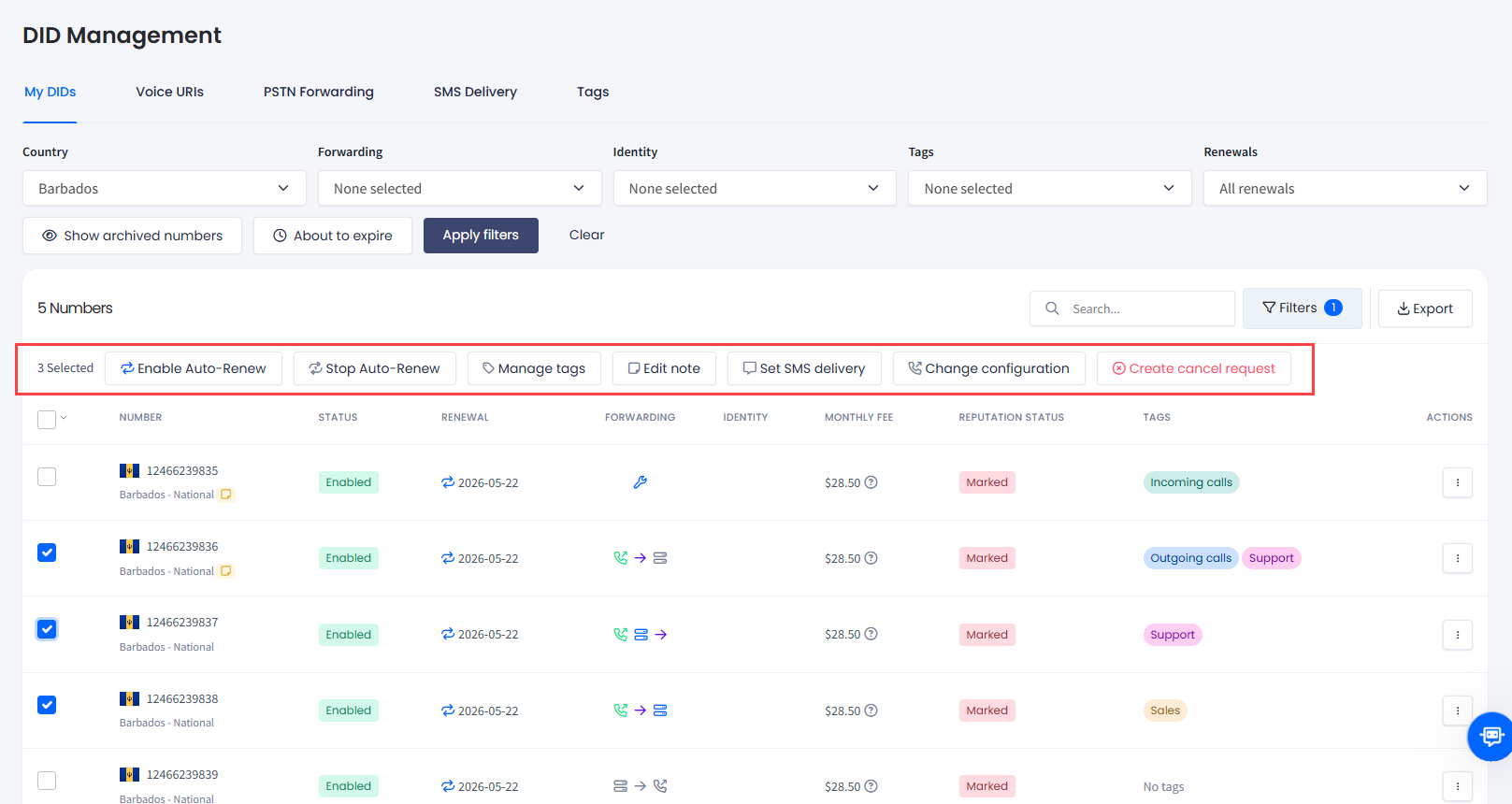Click Marked reputation badge for 12466239835

987,482
